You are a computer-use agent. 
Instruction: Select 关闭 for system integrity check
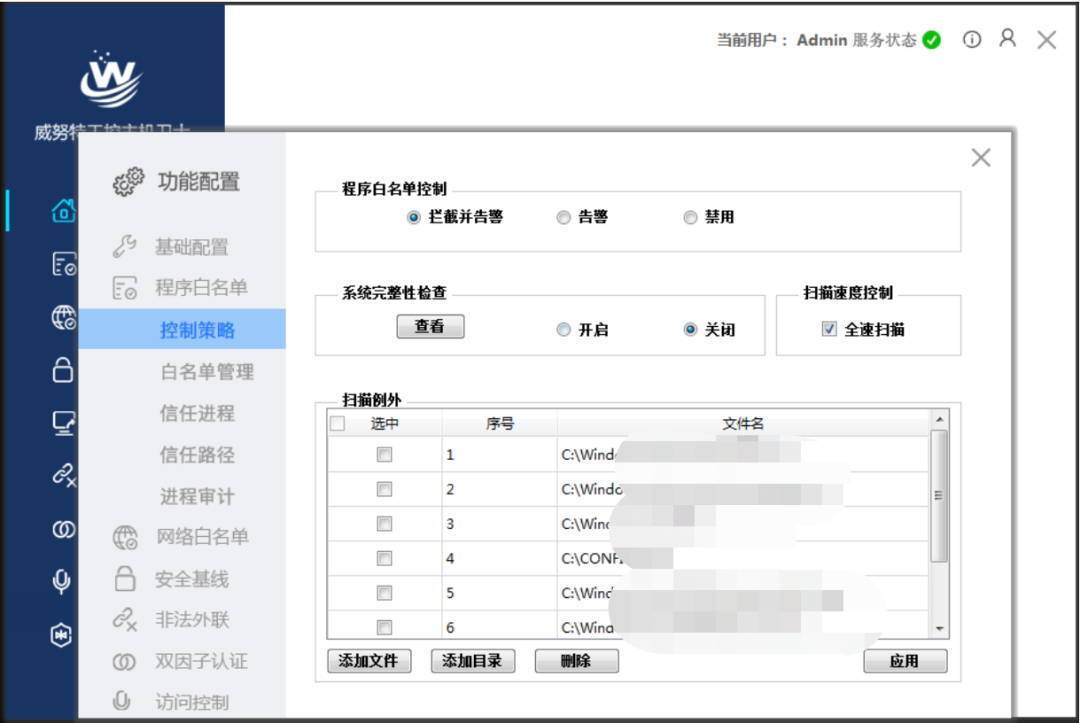click(x=690, y=330)
